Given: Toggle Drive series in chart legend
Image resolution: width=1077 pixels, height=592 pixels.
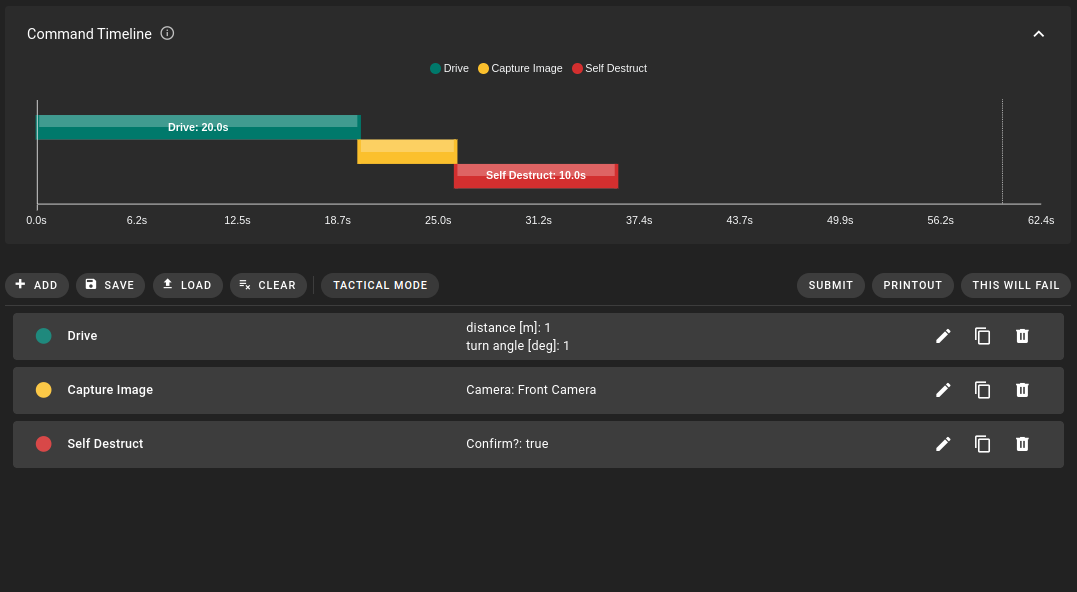Looking at the screenshot, I should click(x=449, y=68).
